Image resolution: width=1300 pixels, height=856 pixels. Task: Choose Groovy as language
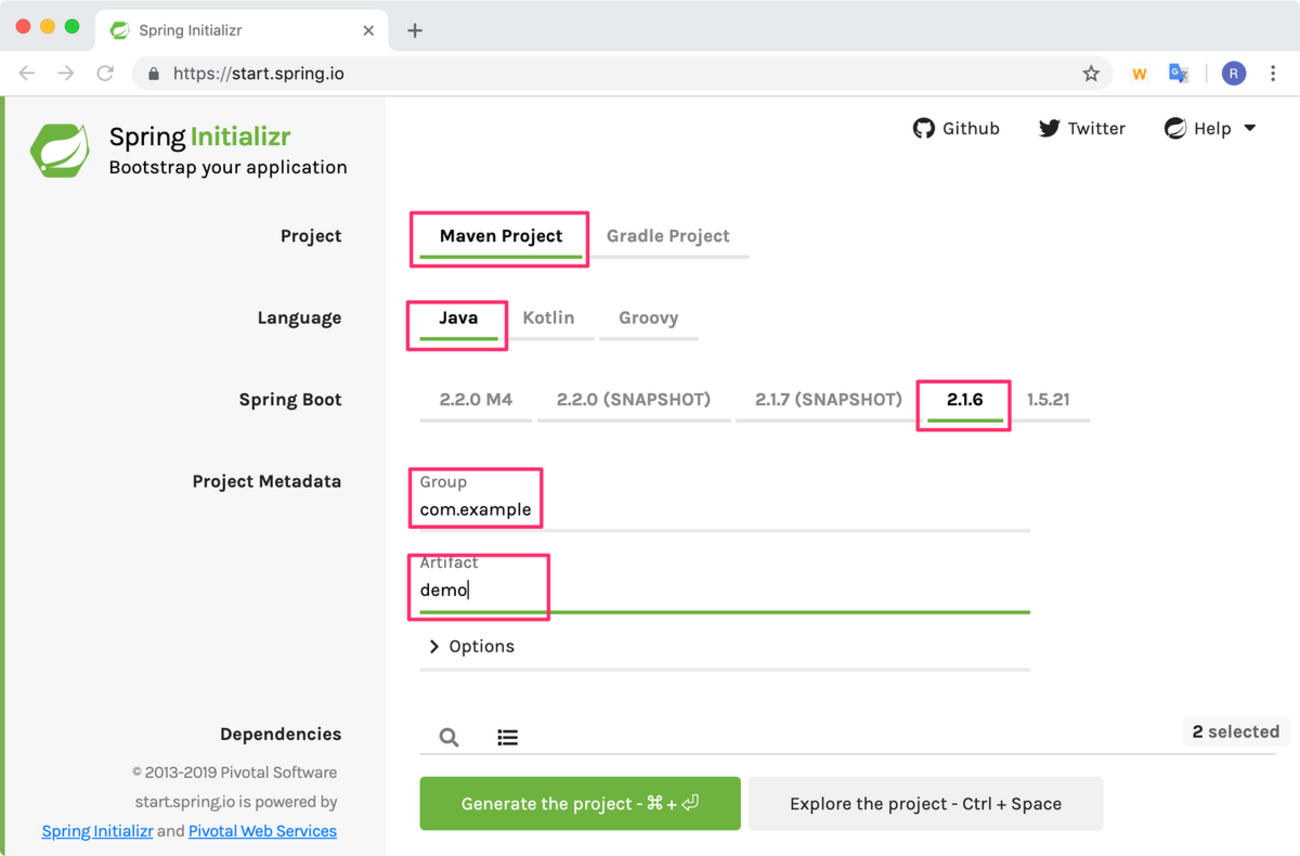pyautogui.click(x=648, y=318)
